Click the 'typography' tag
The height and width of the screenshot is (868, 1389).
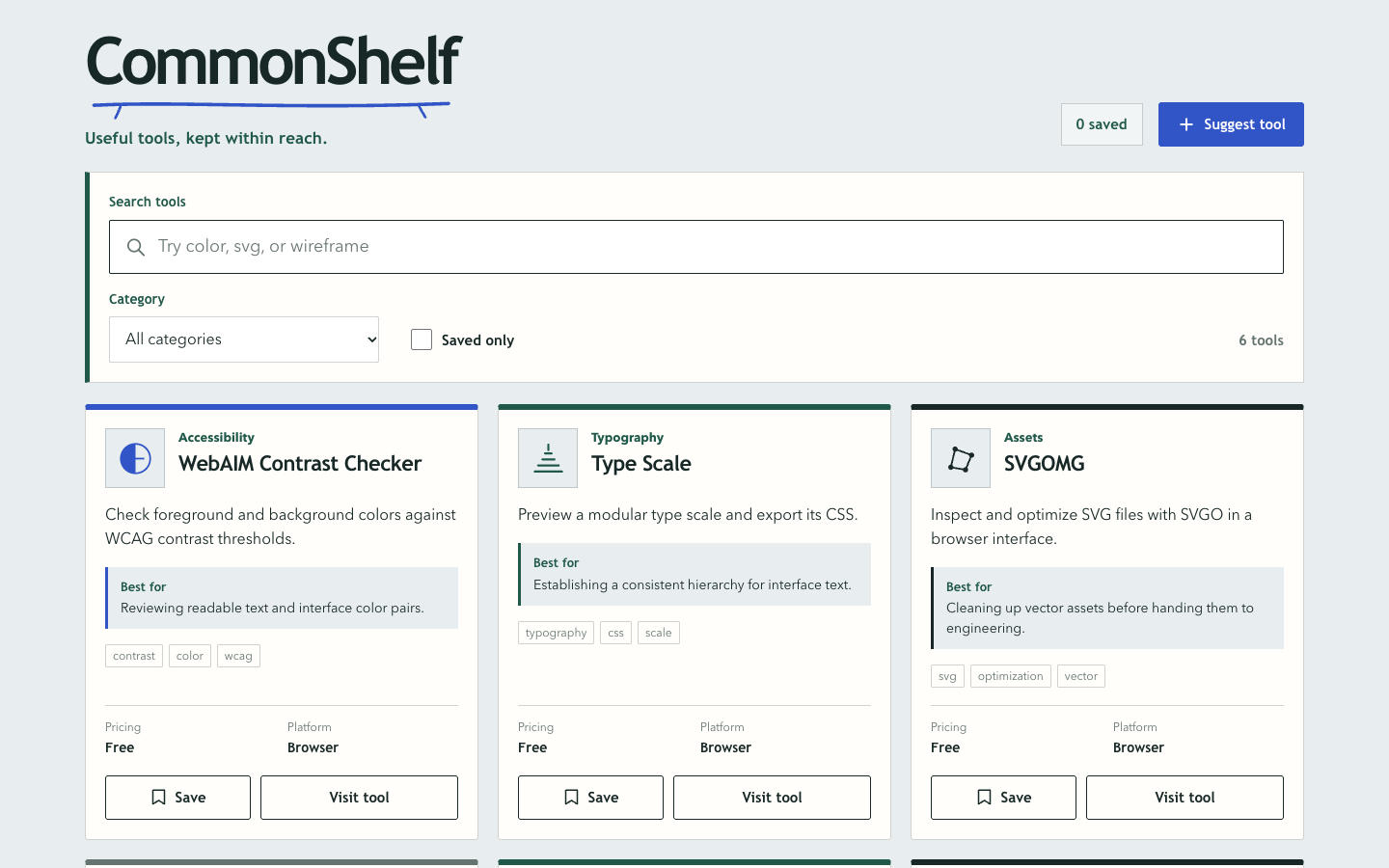coord(556,633)
